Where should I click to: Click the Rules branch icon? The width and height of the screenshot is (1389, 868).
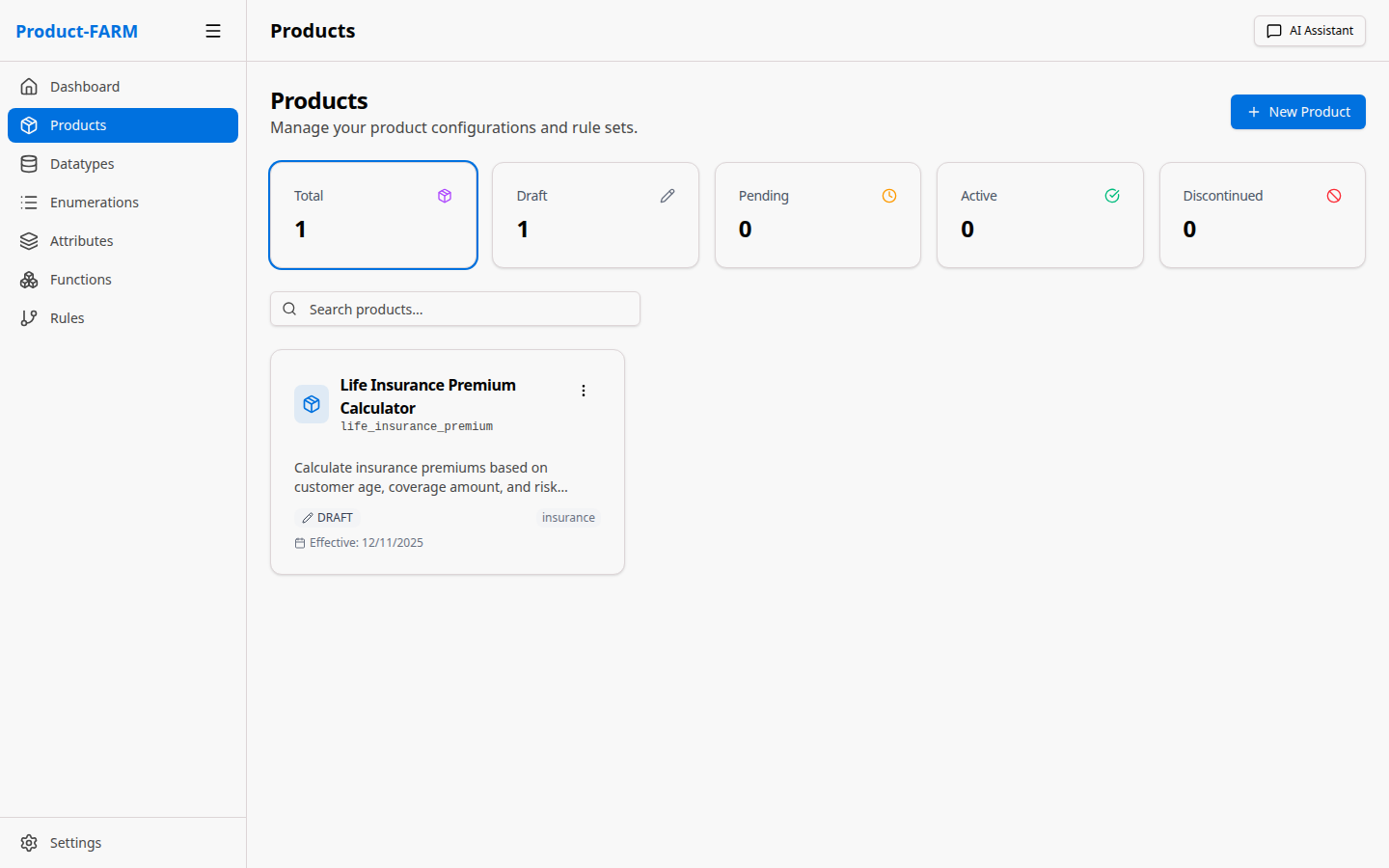(29, 317)
